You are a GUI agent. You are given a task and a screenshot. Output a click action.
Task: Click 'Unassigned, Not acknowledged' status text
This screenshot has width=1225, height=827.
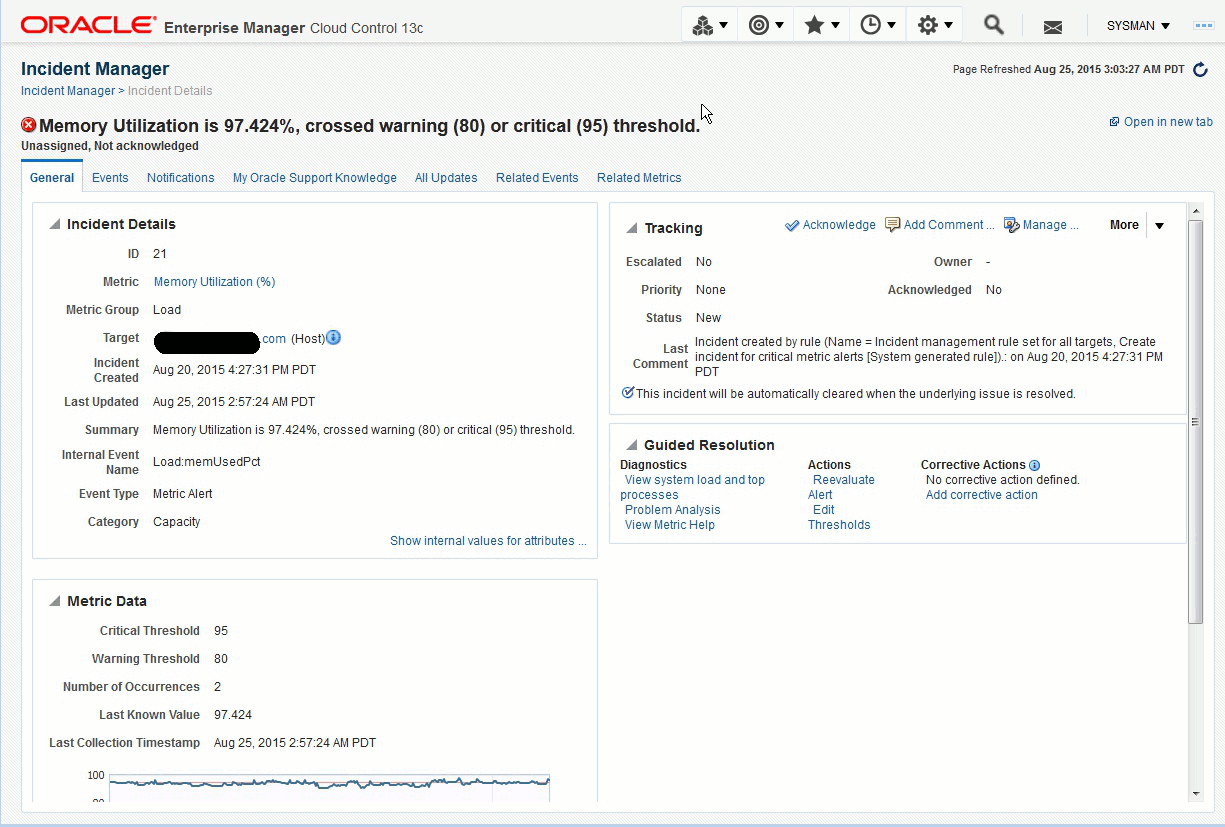click(110, 146)
